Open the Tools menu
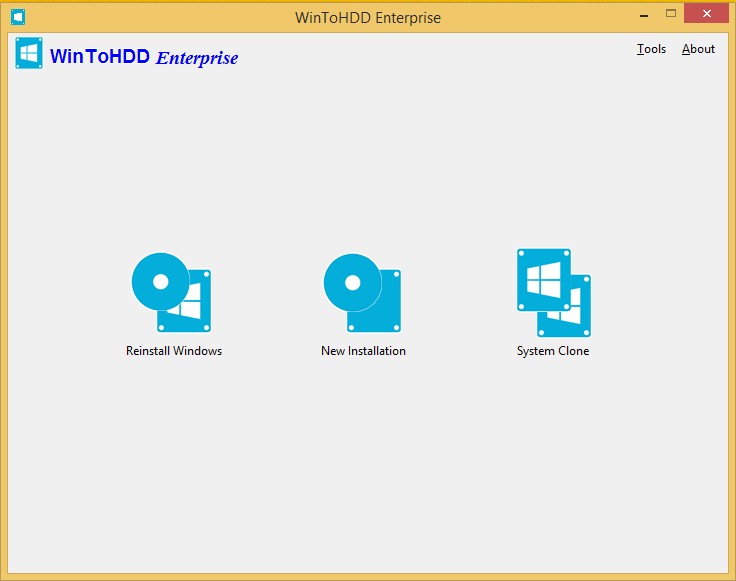The width and height of the screenshot is (736, 581). coord(651,49)
